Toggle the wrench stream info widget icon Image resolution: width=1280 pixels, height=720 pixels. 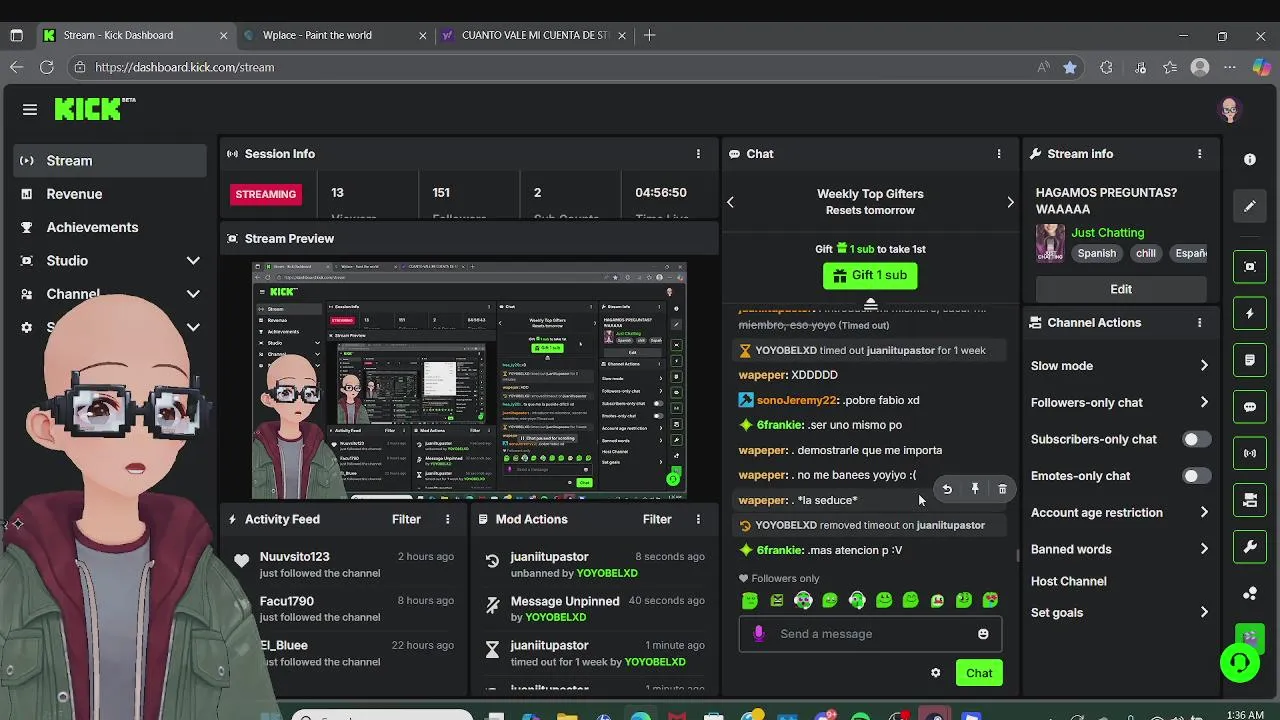[1250, 547]
